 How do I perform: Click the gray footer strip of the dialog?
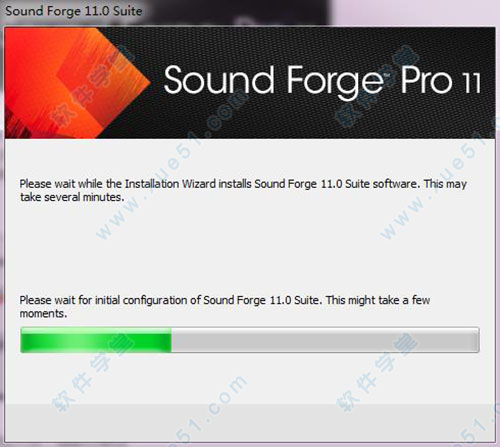click(x=250, y=423)
